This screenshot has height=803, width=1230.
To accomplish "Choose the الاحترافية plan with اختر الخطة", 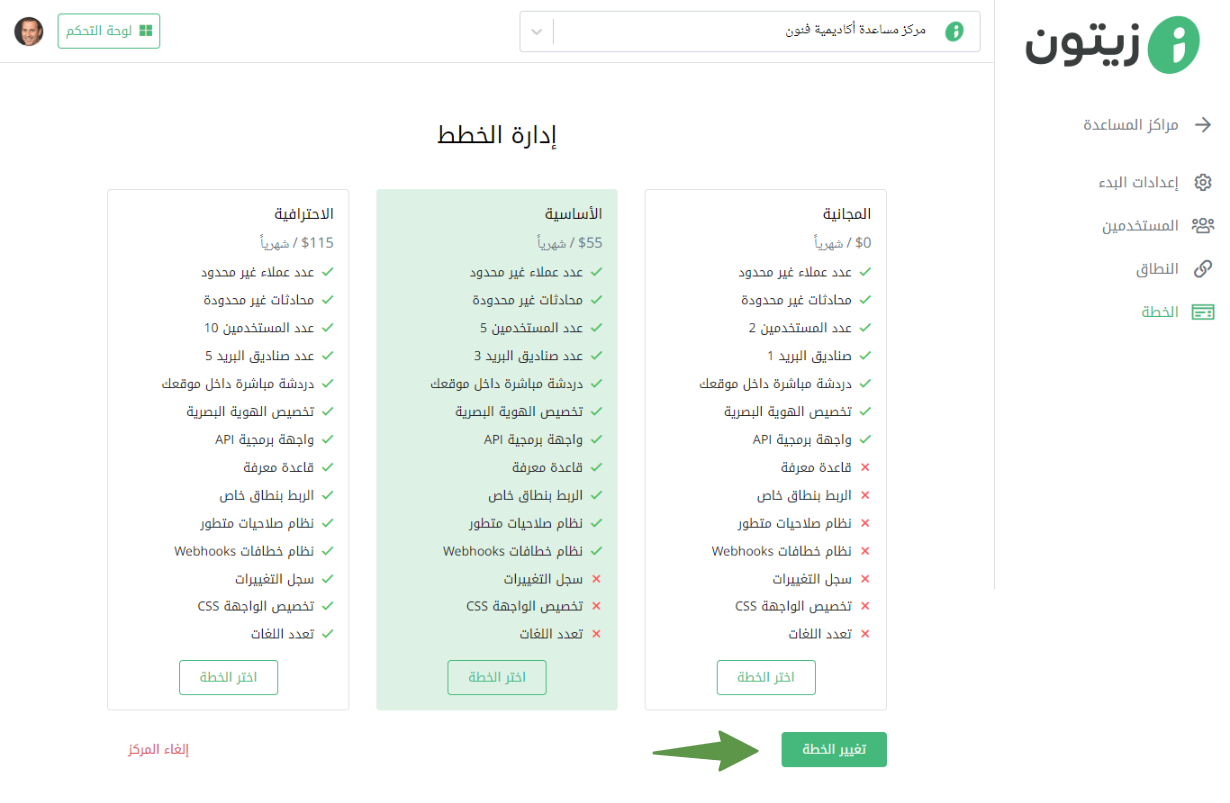I will tap(228, 677).
